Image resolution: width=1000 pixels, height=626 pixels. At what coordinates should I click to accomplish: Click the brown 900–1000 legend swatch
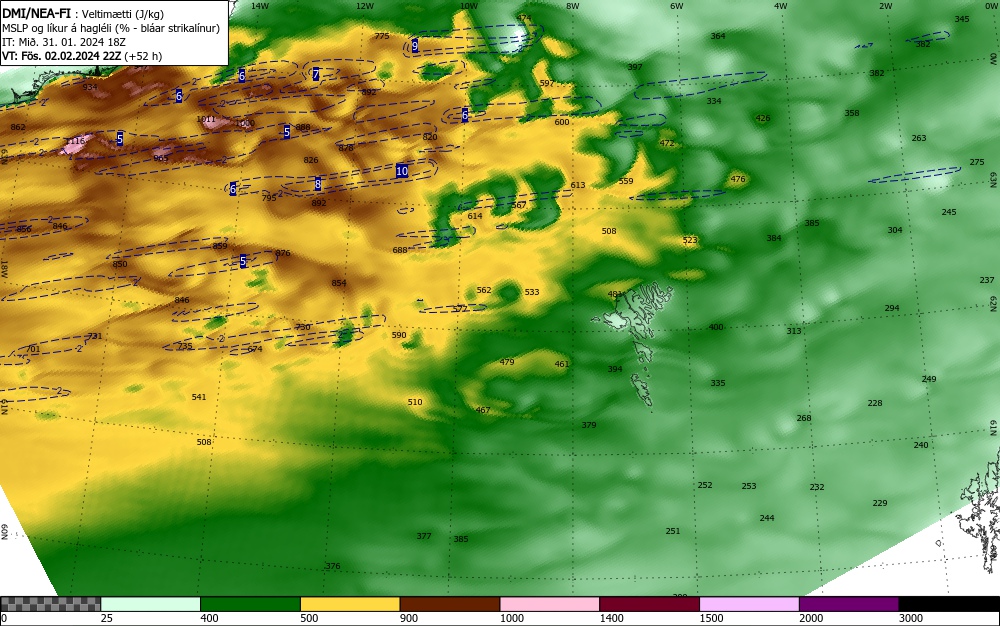coord(450,604)
